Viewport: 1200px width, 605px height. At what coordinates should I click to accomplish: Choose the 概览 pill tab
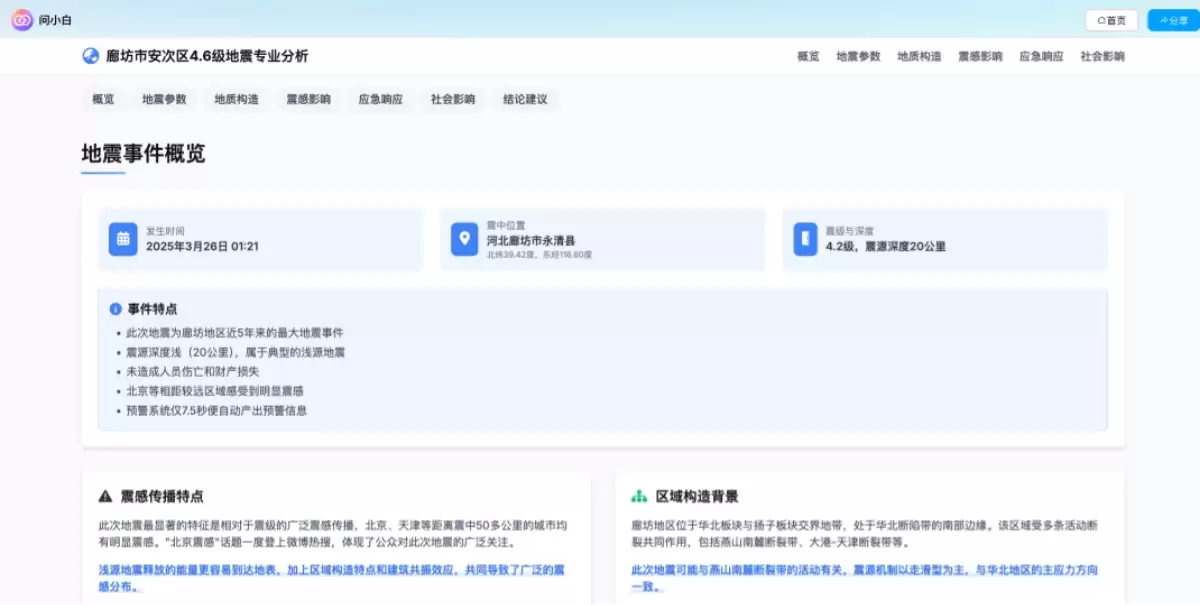click(x=103, y=99)
